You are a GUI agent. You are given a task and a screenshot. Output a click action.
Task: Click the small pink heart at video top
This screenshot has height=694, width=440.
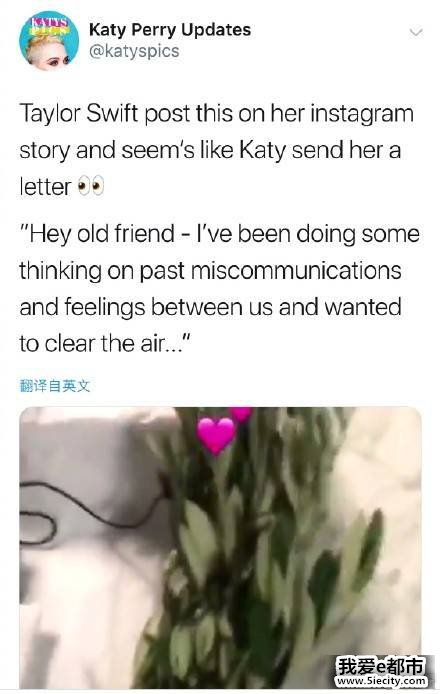coord(241,414)
